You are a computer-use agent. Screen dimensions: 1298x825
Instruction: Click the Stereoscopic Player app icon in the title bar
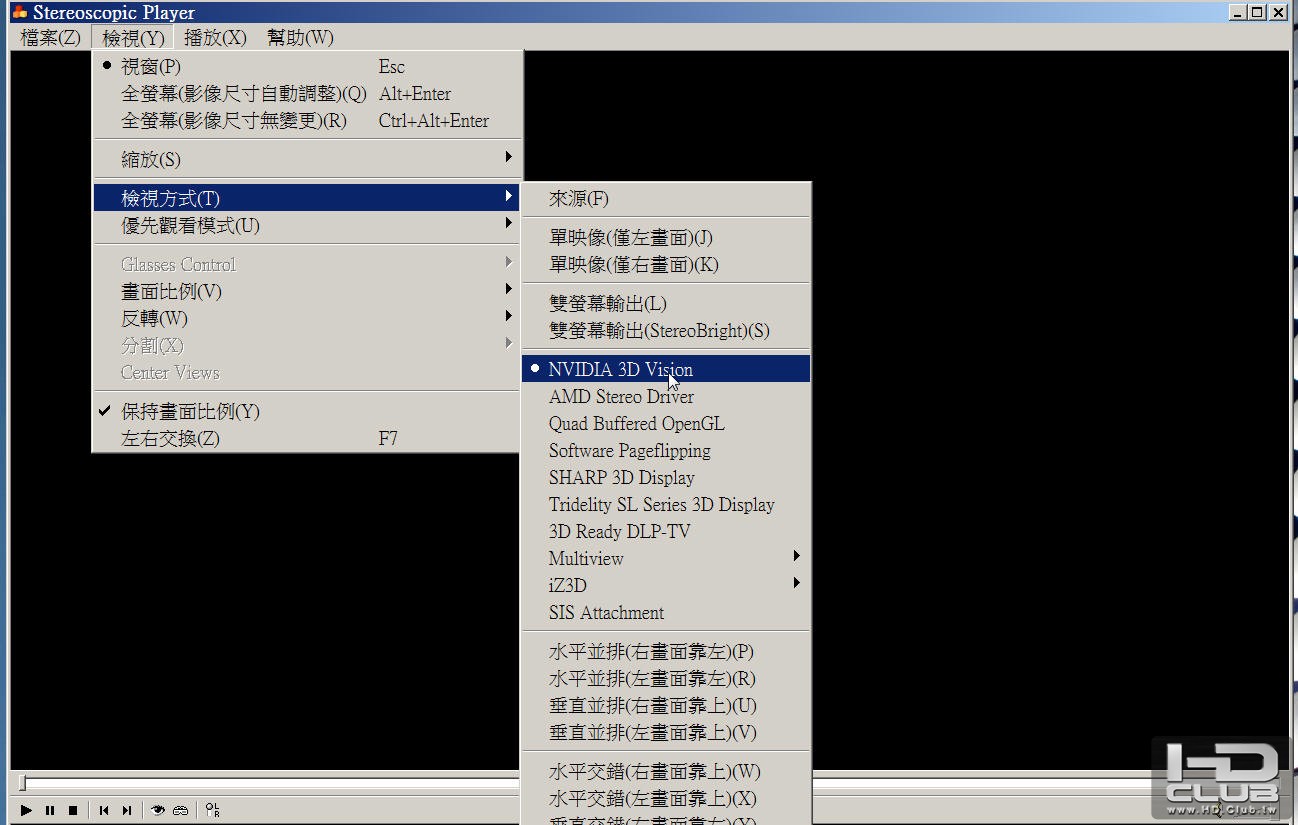coord(19,13)
